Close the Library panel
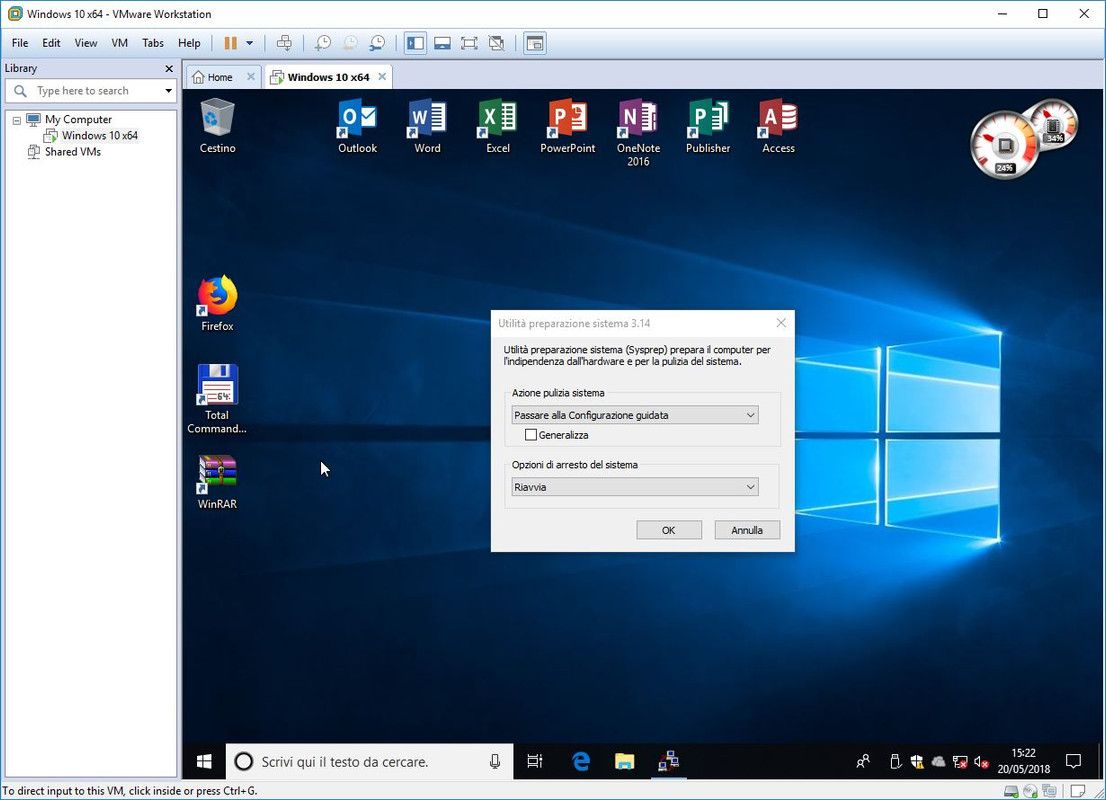 click(169, 68)
